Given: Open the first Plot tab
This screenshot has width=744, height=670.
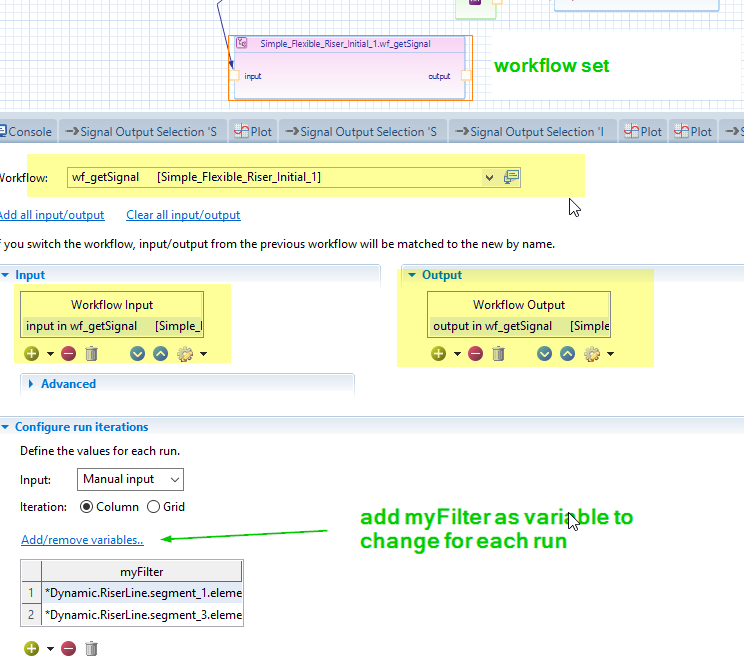Looking at the screenshot, I should pos(252,131).
